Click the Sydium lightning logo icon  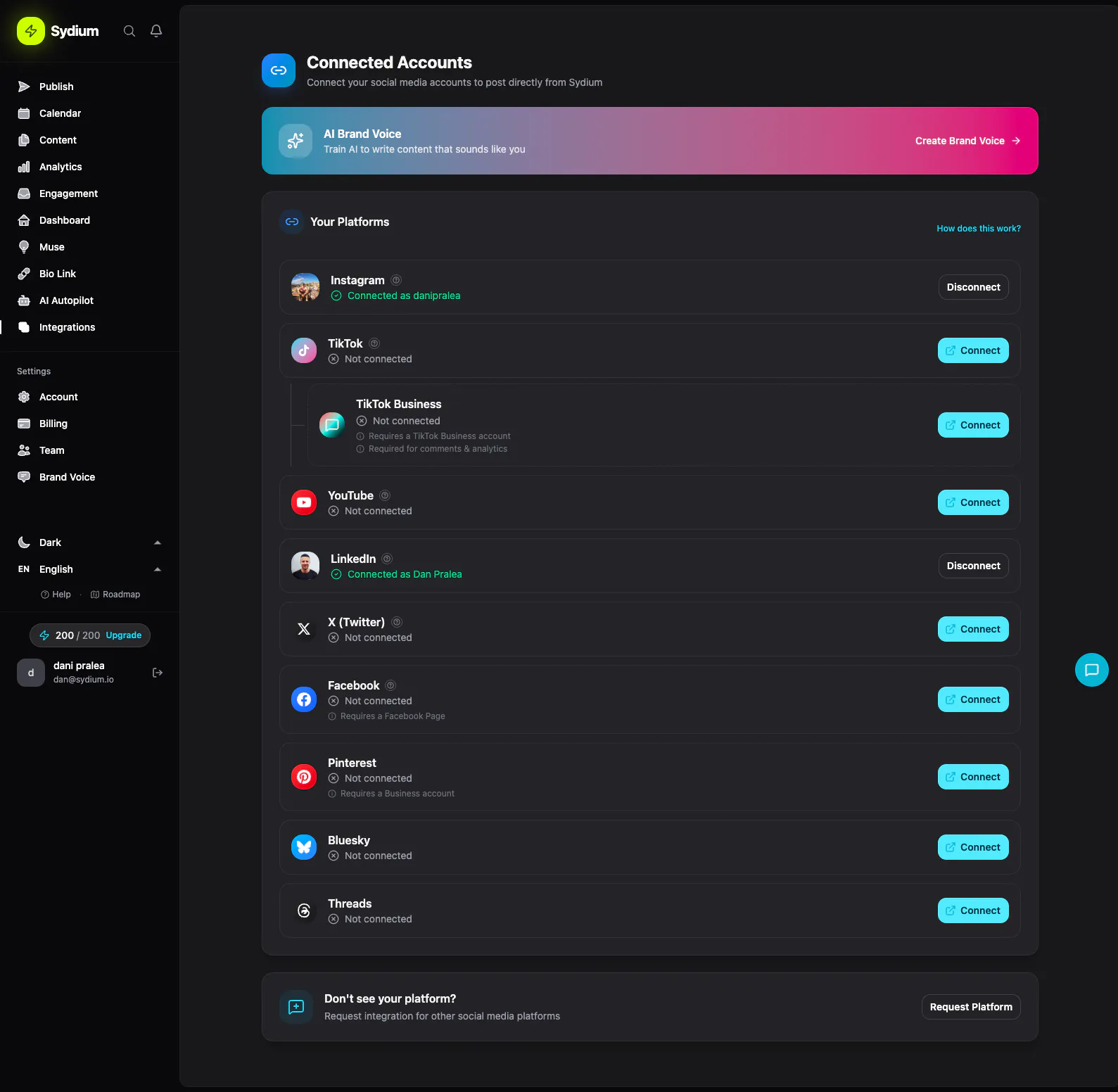pos(31,31)
